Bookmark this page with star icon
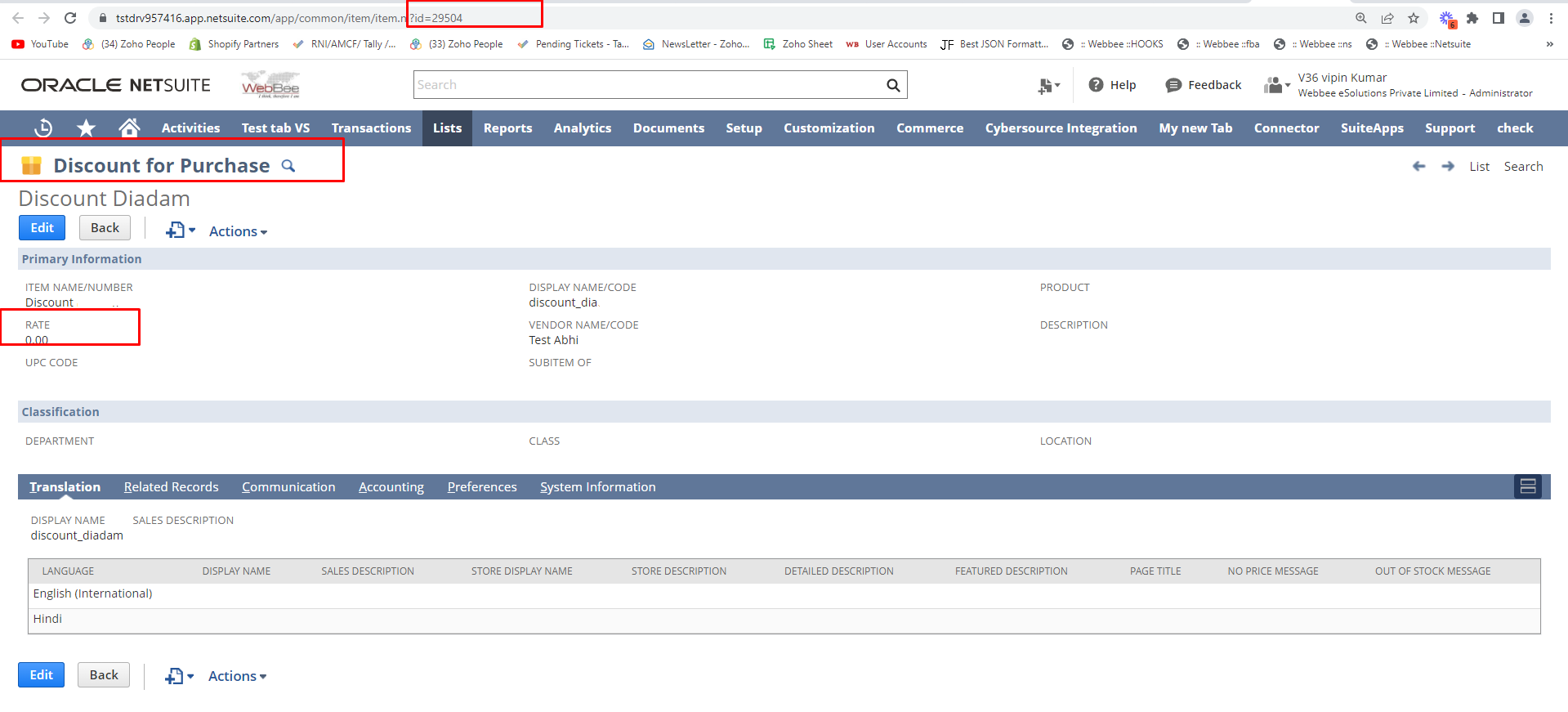This screenshot has width=1568, height=712. pos(1414,18)
